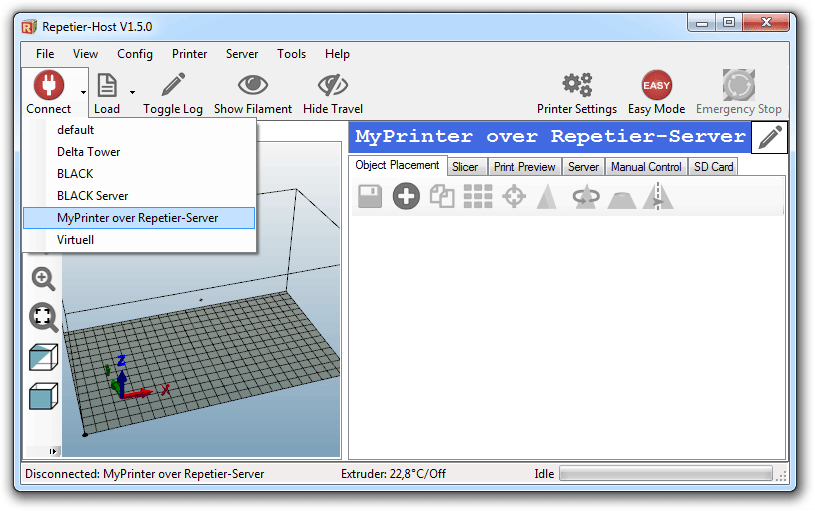Toggle Hide Travel crossed-eye icon
The width and height of the screenshot is (815, 511).
[332, 85]
